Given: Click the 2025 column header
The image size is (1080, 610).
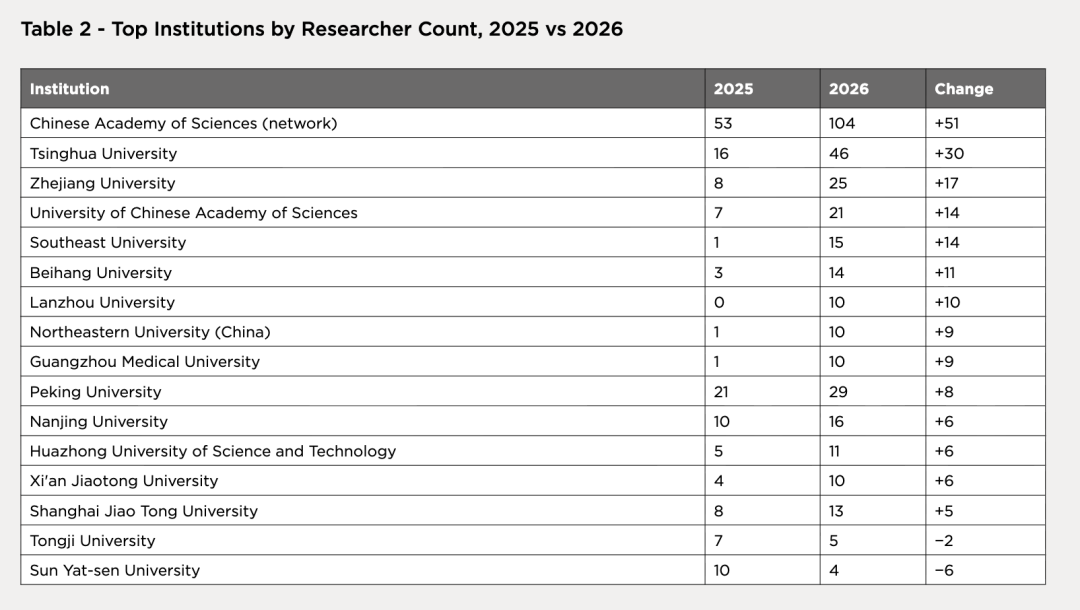Looking at the screenshot, I should (762, 88).
